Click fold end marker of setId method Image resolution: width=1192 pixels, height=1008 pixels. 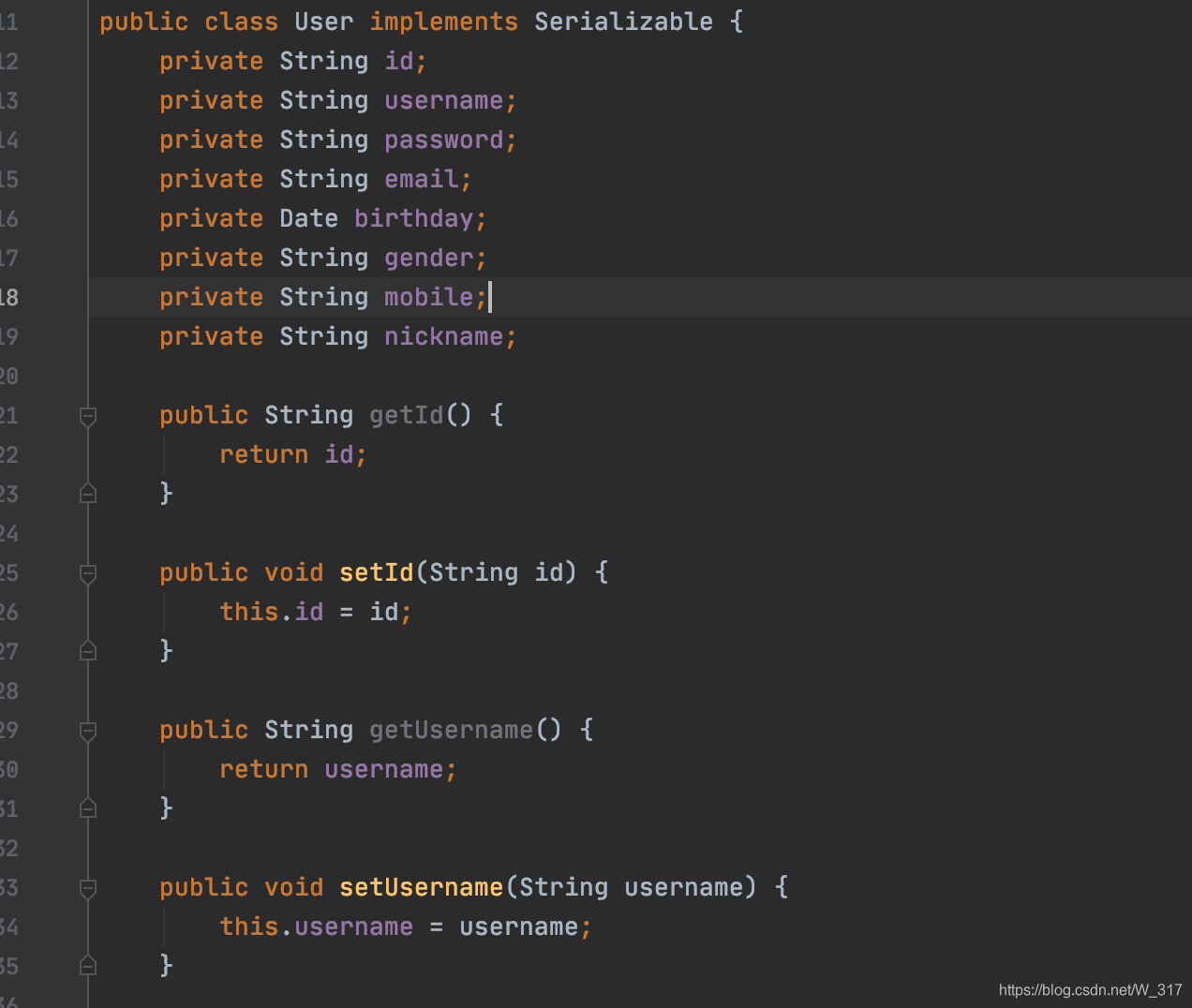(88, 649)
